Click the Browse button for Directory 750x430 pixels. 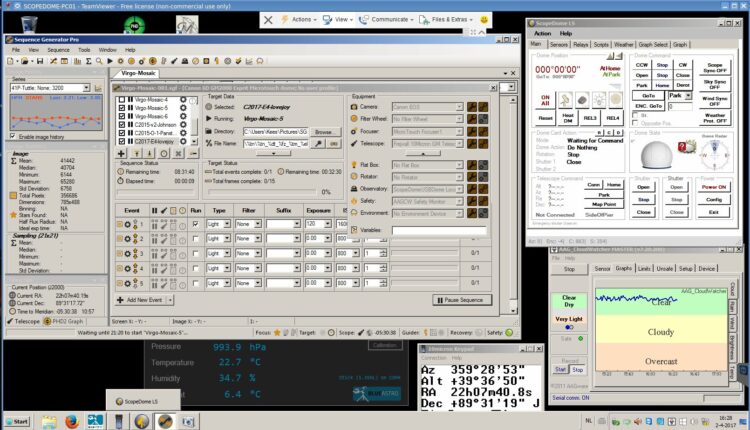[x=325, y=132]
